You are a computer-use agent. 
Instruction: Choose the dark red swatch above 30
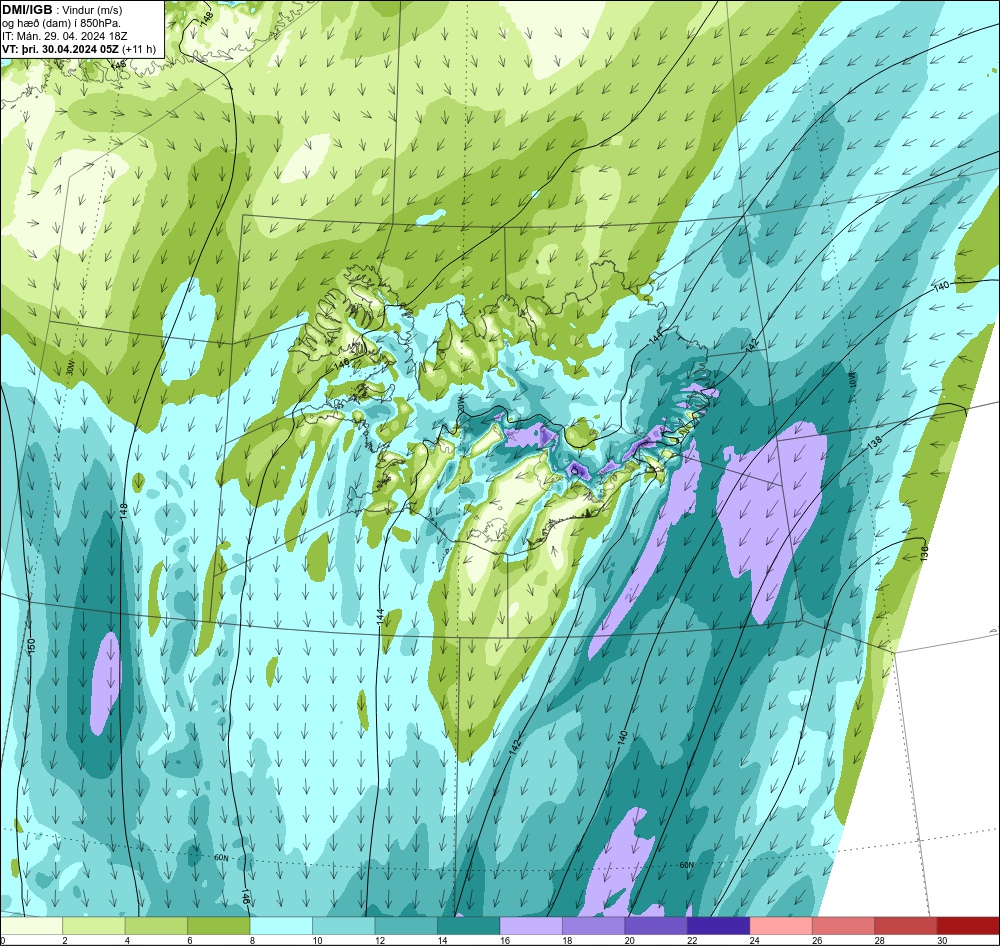tap(969, 925)
